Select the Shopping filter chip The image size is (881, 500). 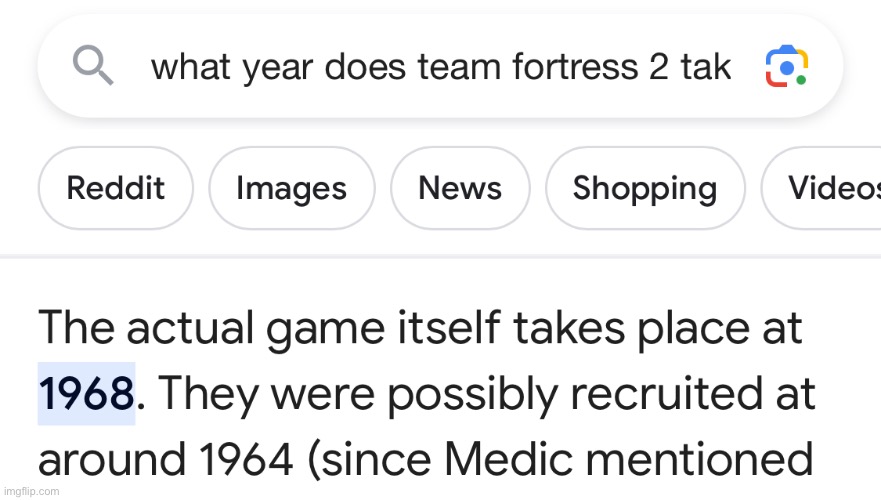coord(645,188)
